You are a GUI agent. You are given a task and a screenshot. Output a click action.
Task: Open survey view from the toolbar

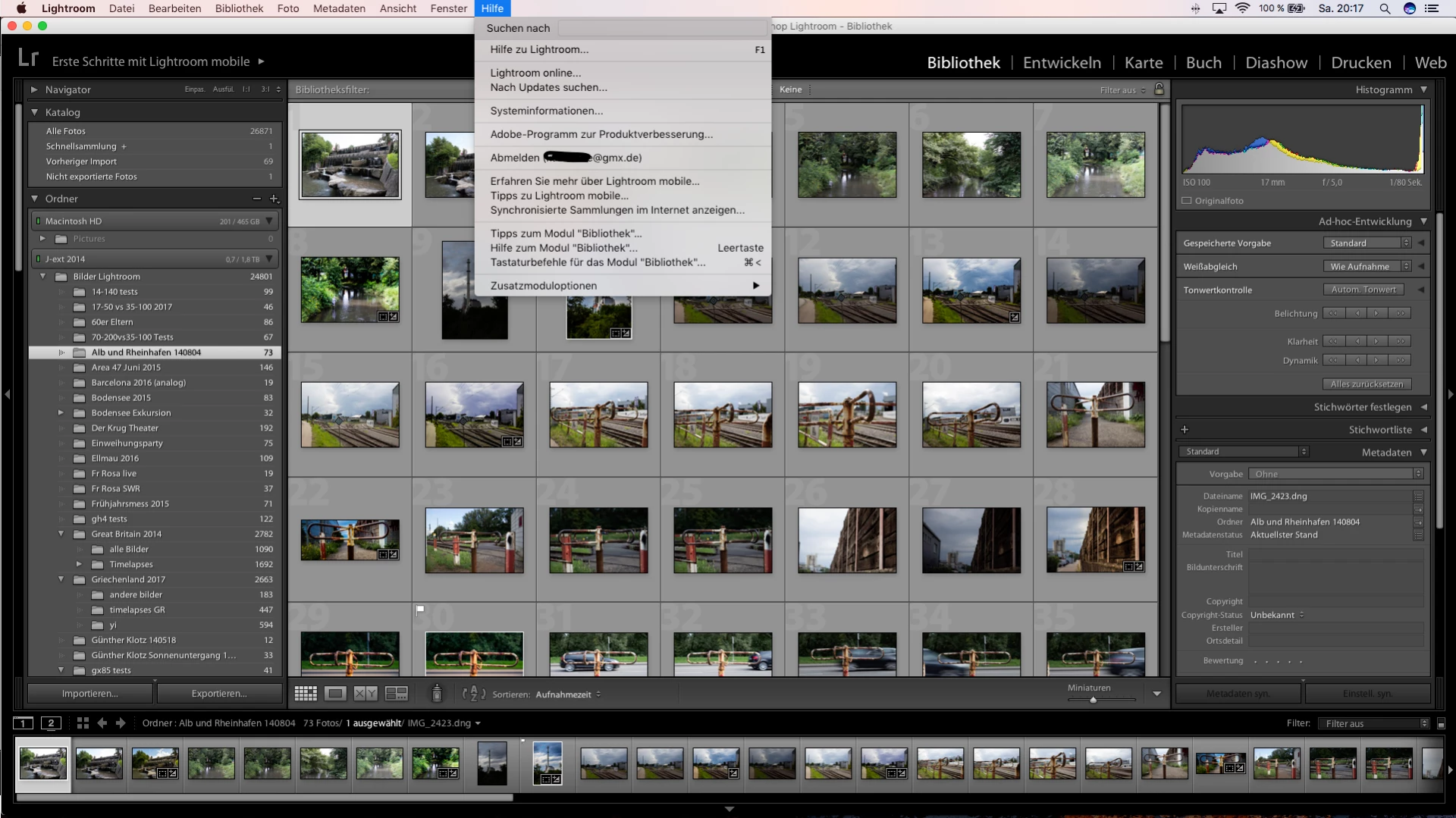click(396, 694)
